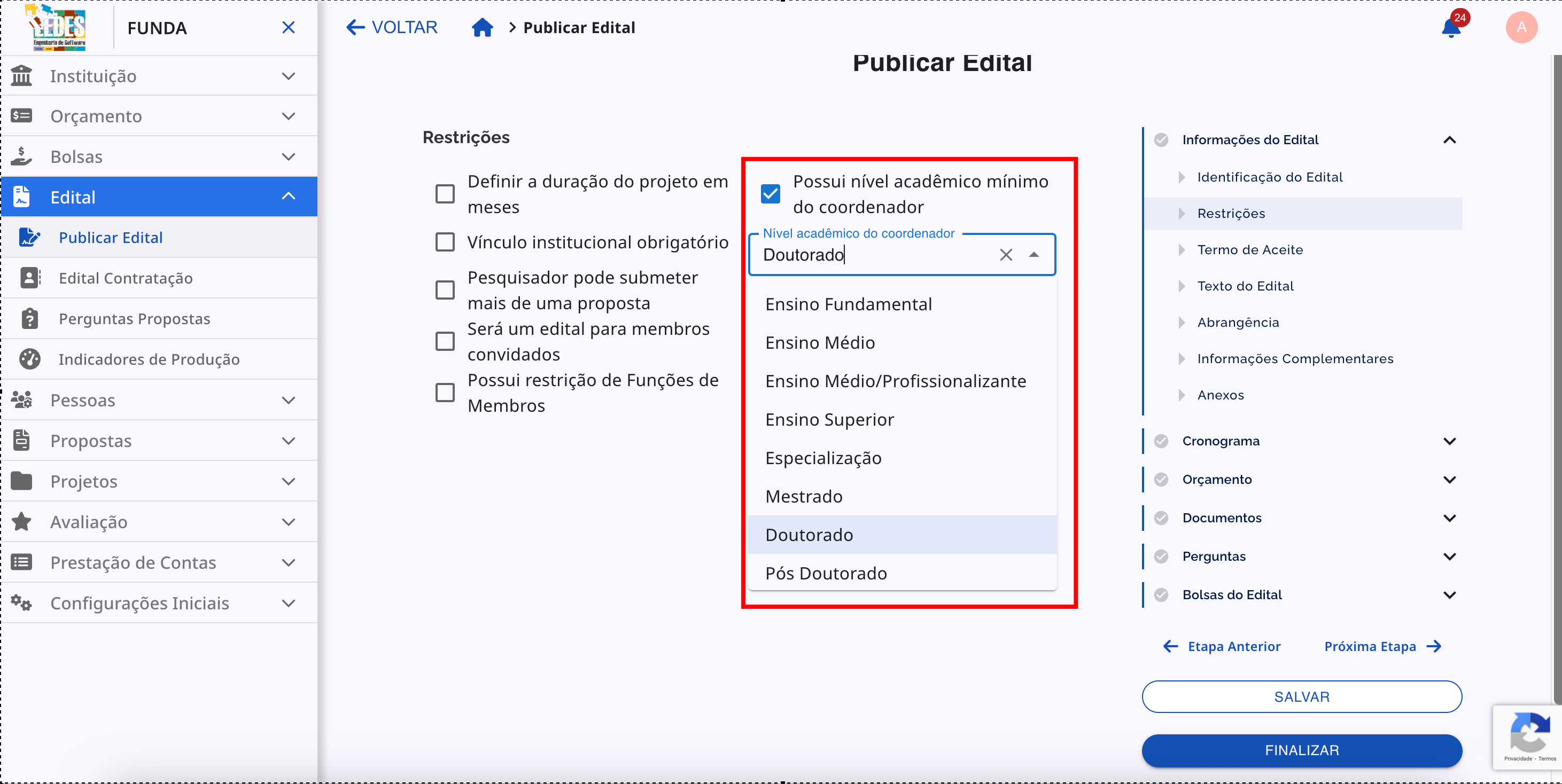Check Definir a duração do projeto em meses
The width and height of the screenshot is (1562, 784).
click(x=445, y=193)
